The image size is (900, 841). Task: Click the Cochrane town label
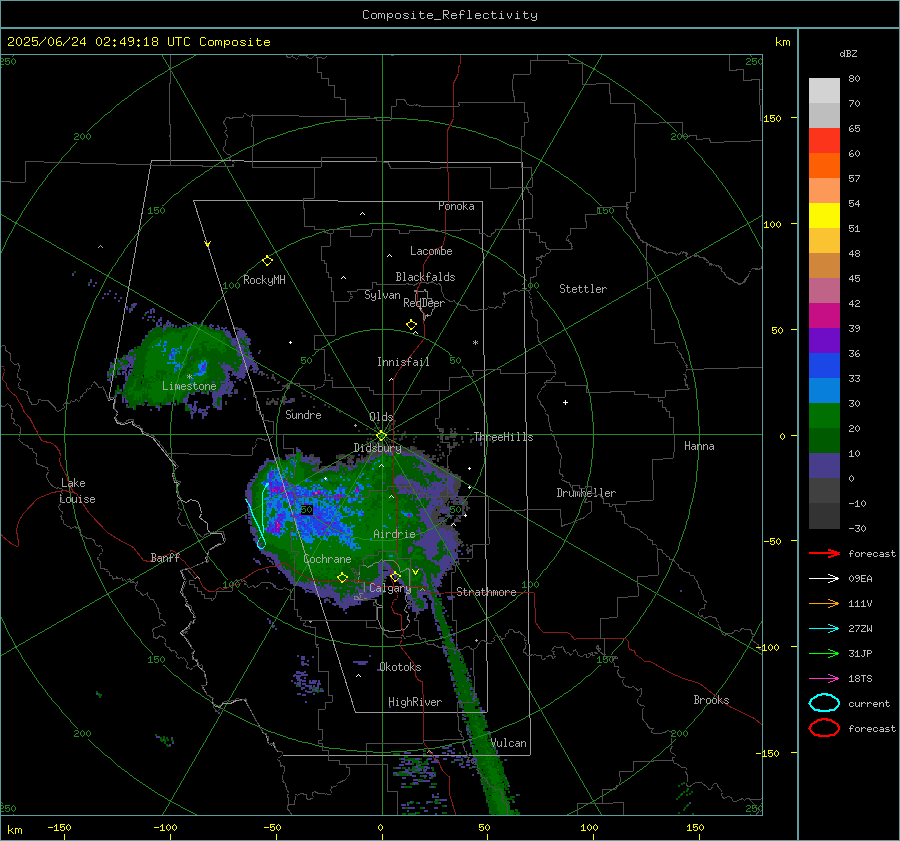click(x=327, y=559)
